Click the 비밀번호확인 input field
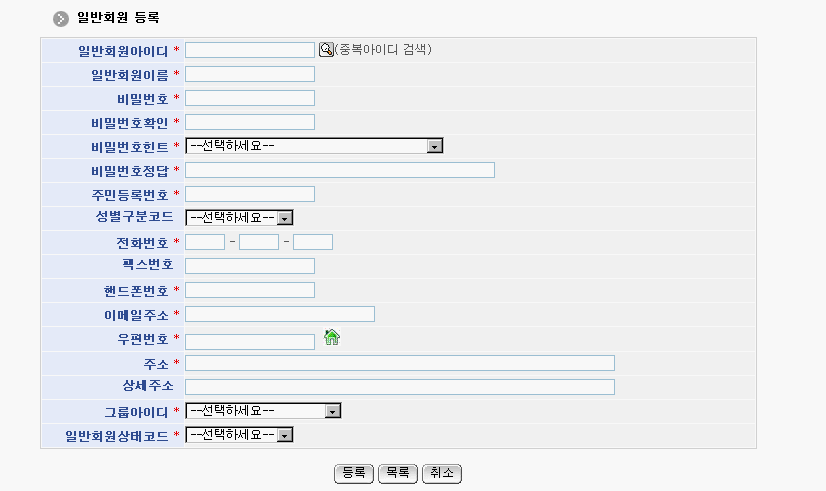826x491 pixels. (x=250, y=122)
